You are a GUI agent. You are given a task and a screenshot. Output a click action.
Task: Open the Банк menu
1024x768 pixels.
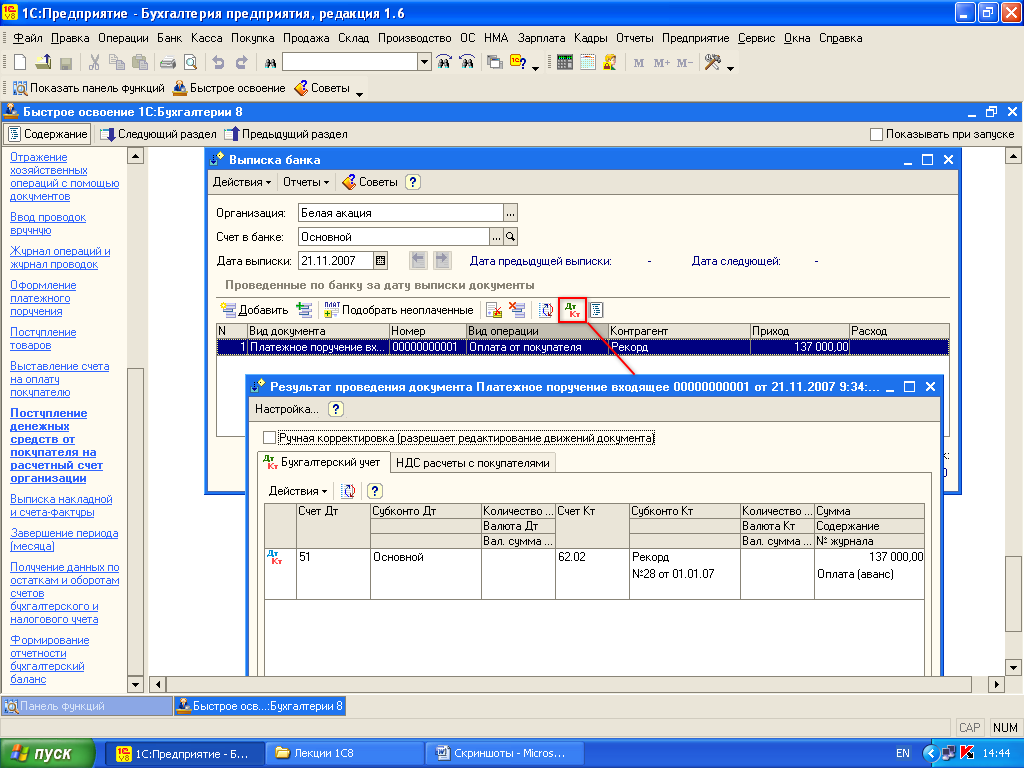coord(169,38)
